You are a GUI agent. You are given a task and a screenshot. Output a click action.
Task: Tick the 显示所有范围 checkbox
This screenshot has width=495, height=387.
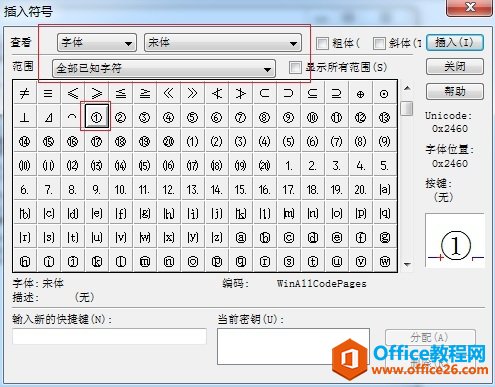coord(295,67)
